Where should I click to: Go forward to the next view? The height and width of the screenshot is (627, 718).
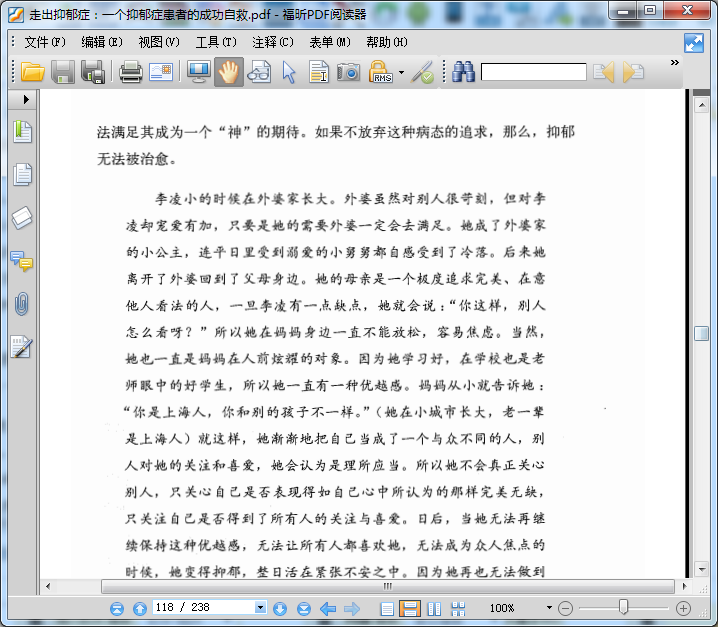(352, 609)
